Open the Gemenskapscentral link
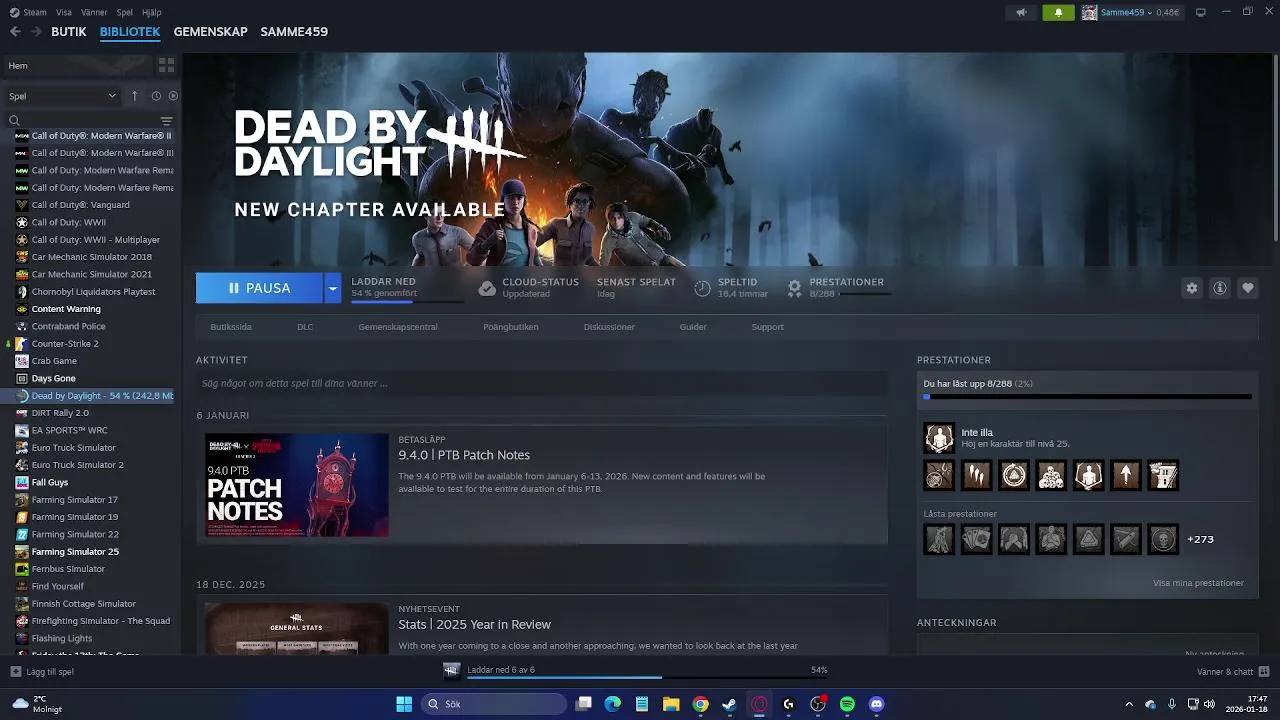This screenshot has height=720, width=1280. click(398, 327)
